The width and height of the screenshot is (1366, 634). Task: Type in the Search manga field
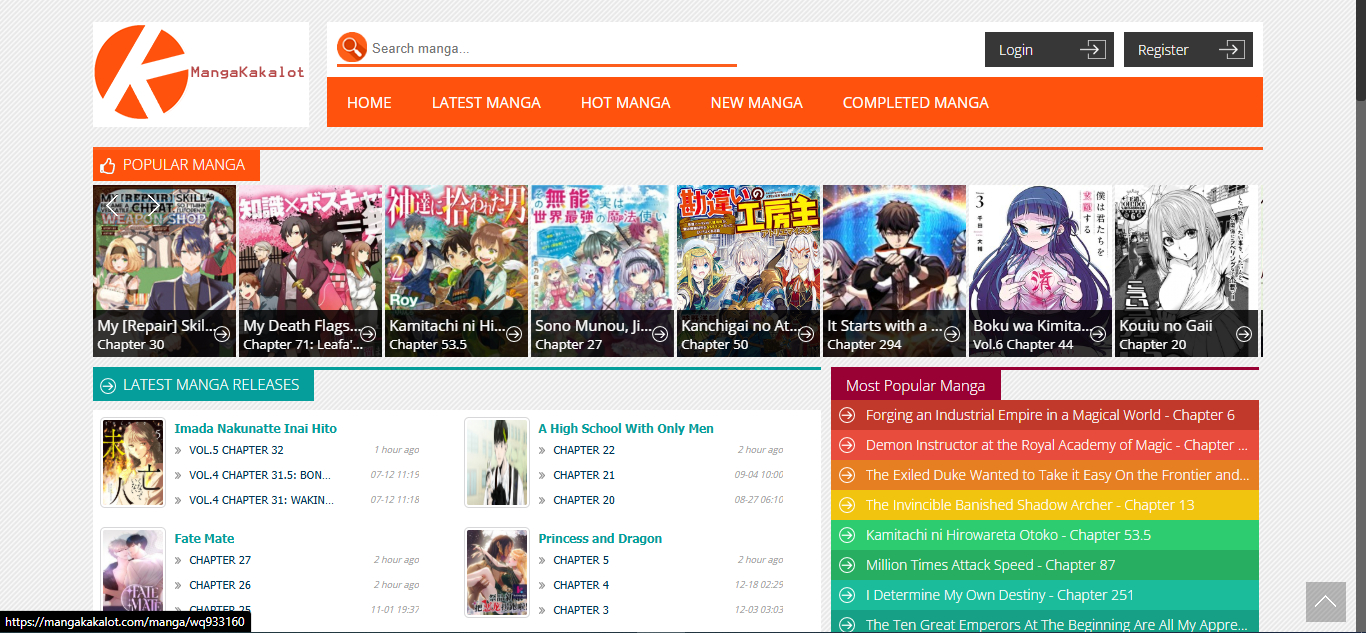pyautogui.click(x=552, y=48)
